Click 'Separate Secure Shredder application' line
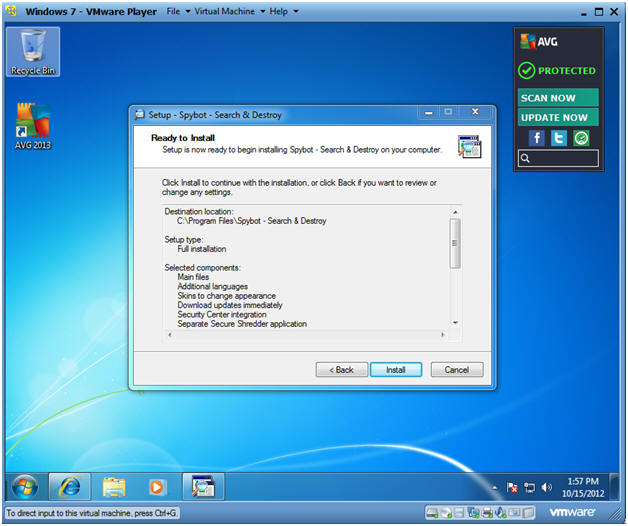This screenshot has height=526, width=628. (x=242, y=324)
